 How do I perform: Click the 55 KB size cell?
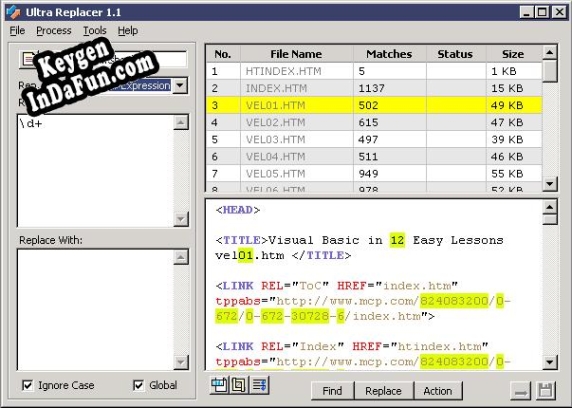[514, 174]
